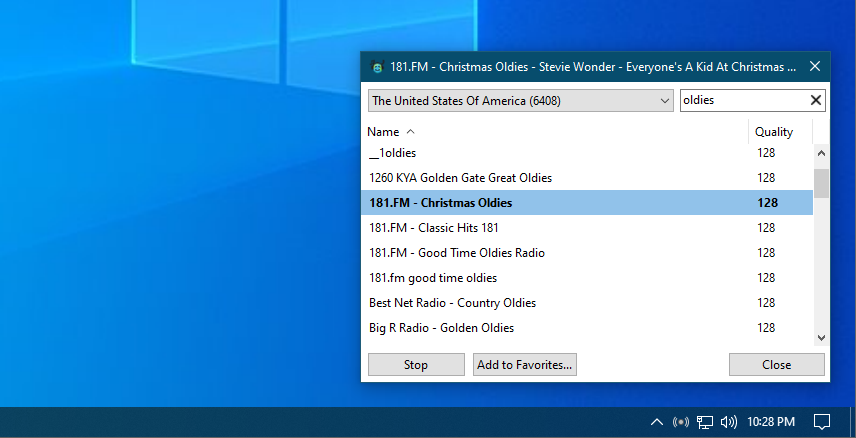Stop the current radio playback

click(416, 365)
